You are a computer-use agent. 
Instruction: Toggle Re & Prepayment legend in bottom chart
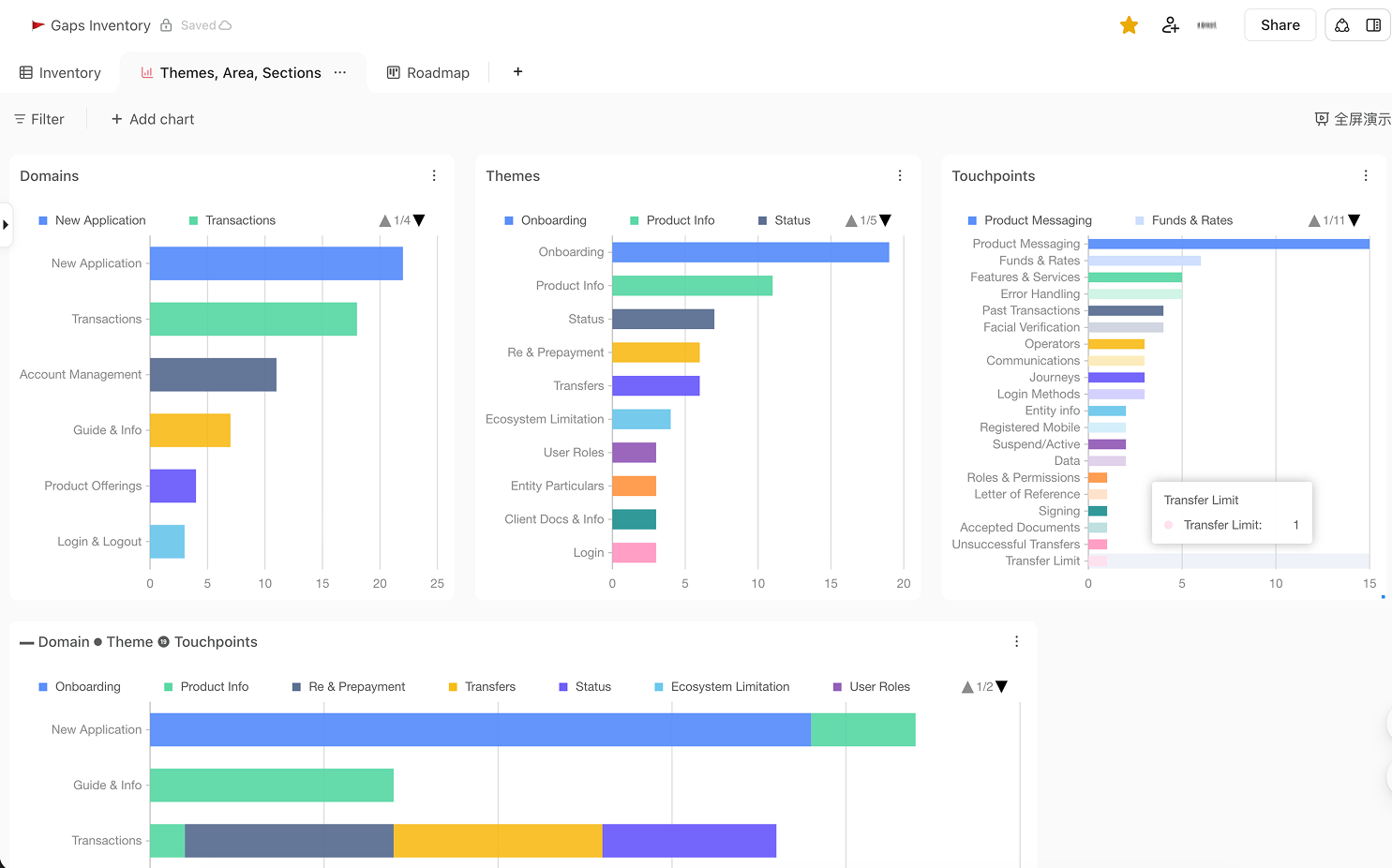pyautogui.click(x=349, y=687)
